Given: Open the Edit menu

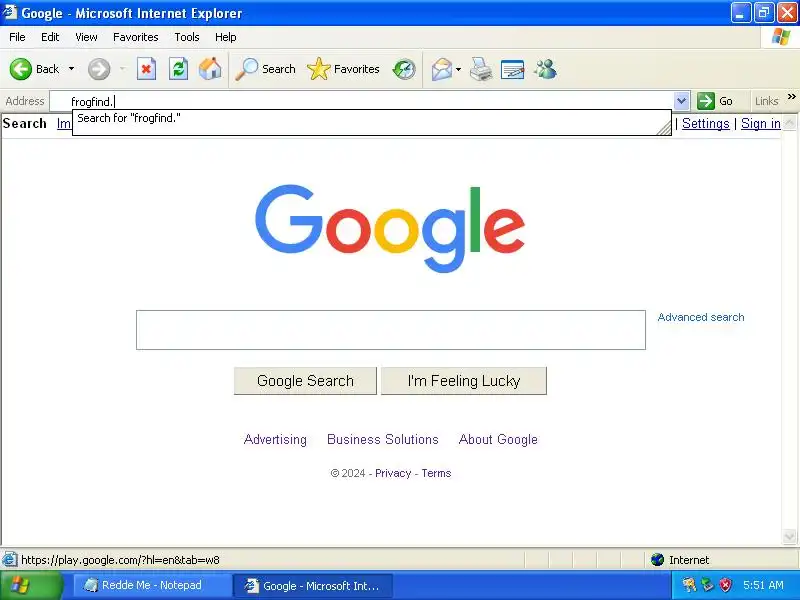Looking at the screenshot, I should tap(50, 37).
